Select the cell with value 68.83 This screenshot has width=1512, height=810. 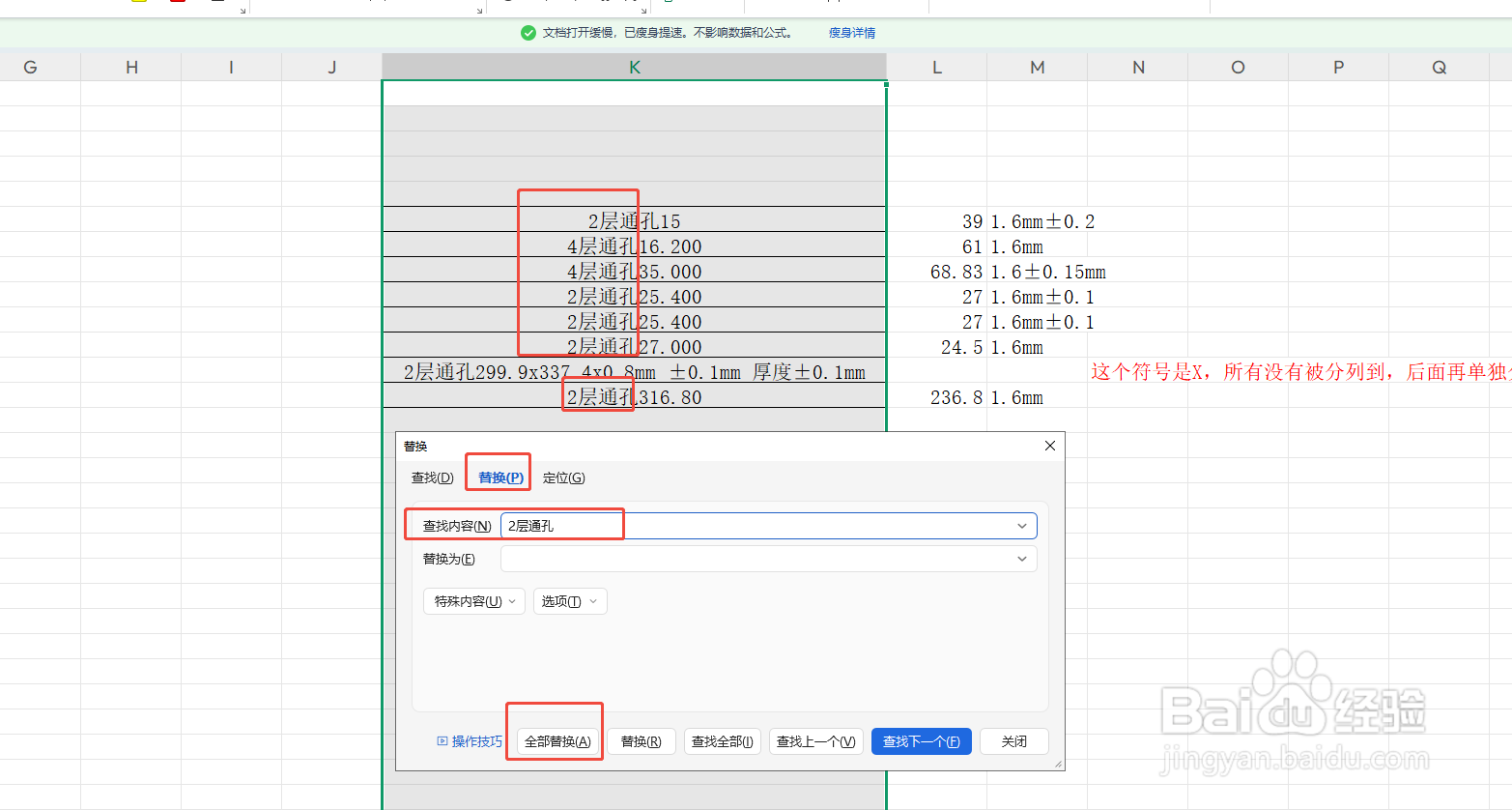(x=937, y=272)
